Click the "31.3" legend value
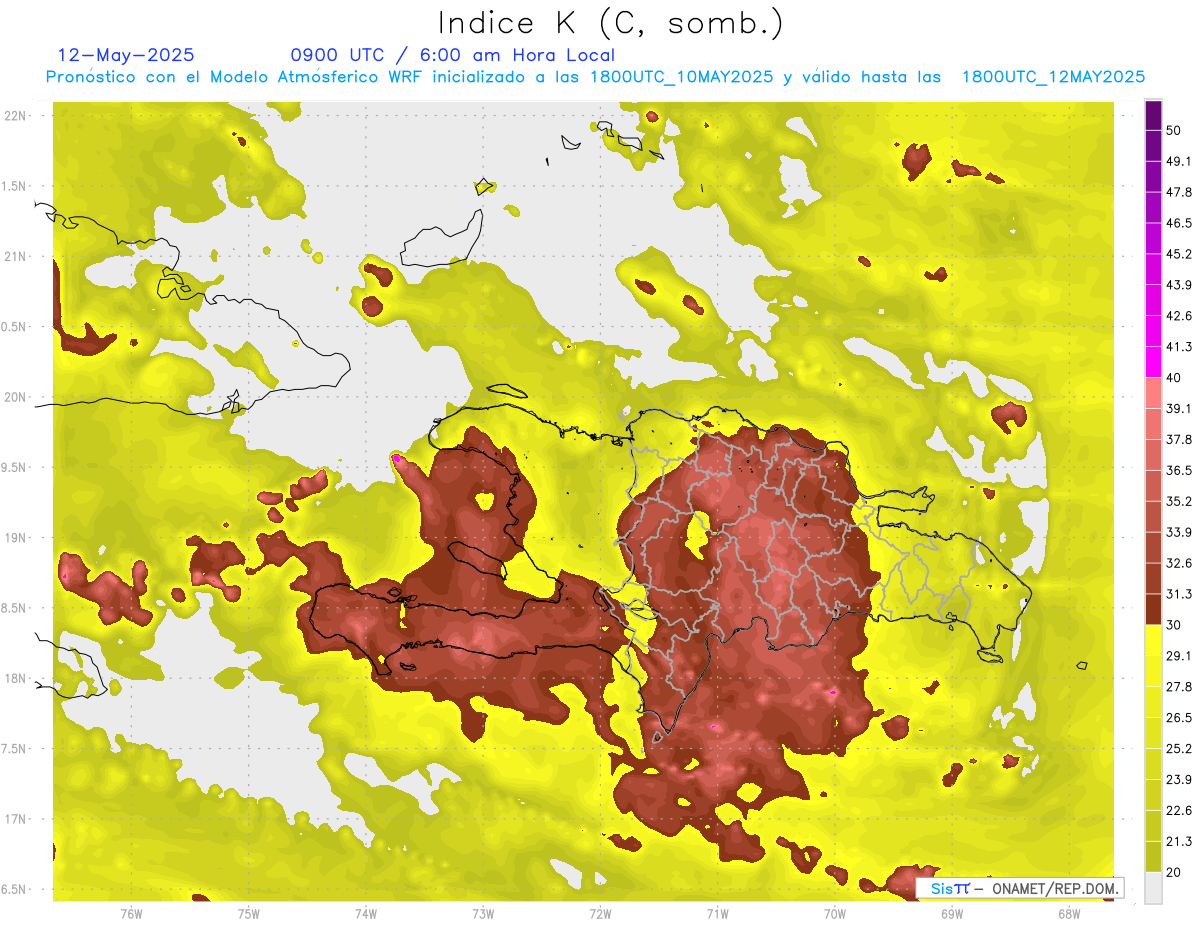The height and width of the screenshot is (927, 1200). click(x=1178, y=594)
